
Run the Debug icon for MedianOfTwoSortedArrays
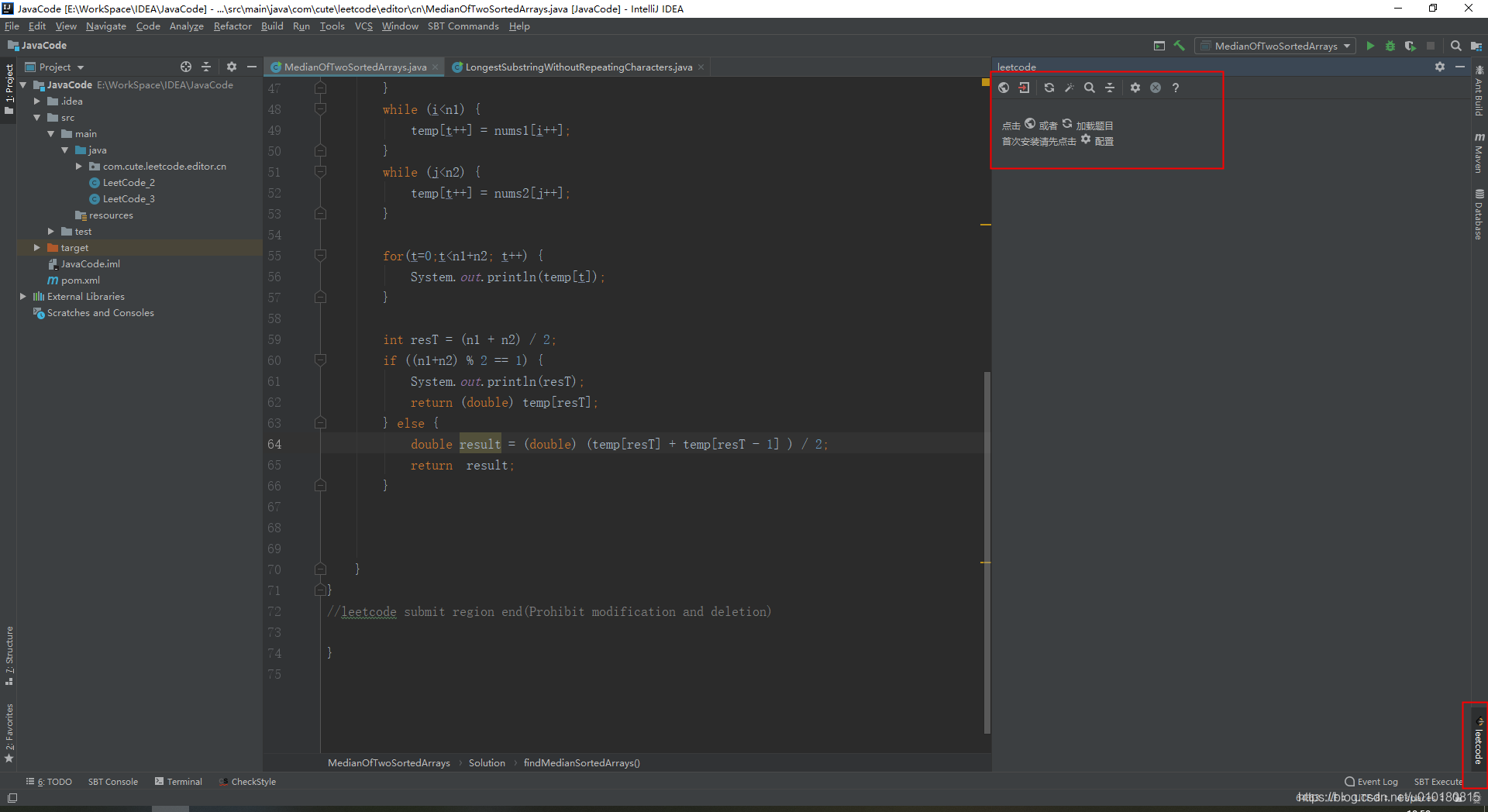click(x=1390, y=46)
